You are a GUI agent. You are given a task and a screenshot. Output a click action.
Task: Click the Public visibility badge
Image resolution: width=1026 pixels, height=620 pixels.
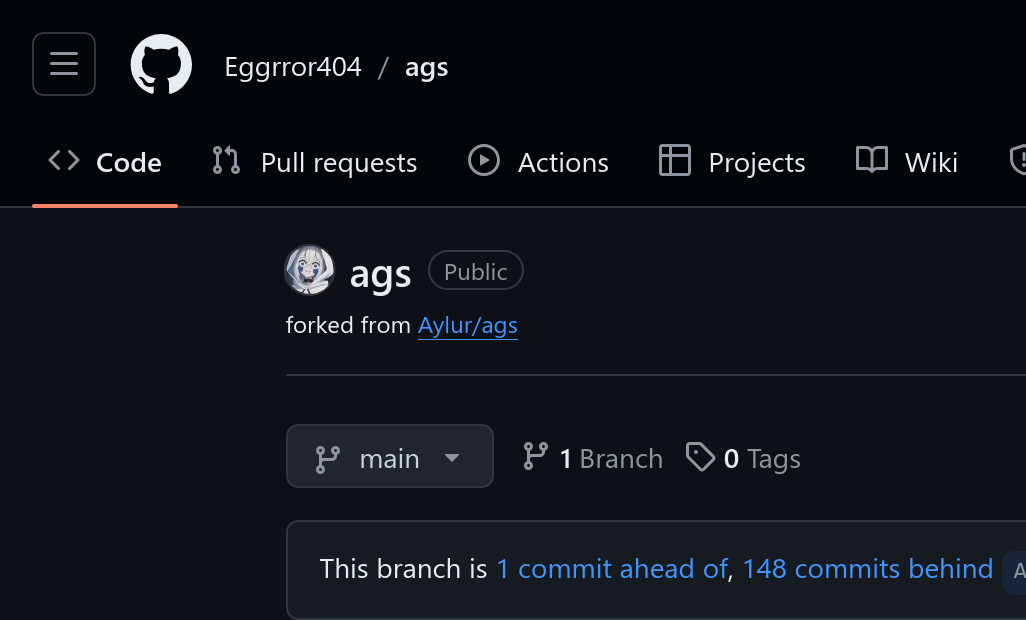pos(475,270)
